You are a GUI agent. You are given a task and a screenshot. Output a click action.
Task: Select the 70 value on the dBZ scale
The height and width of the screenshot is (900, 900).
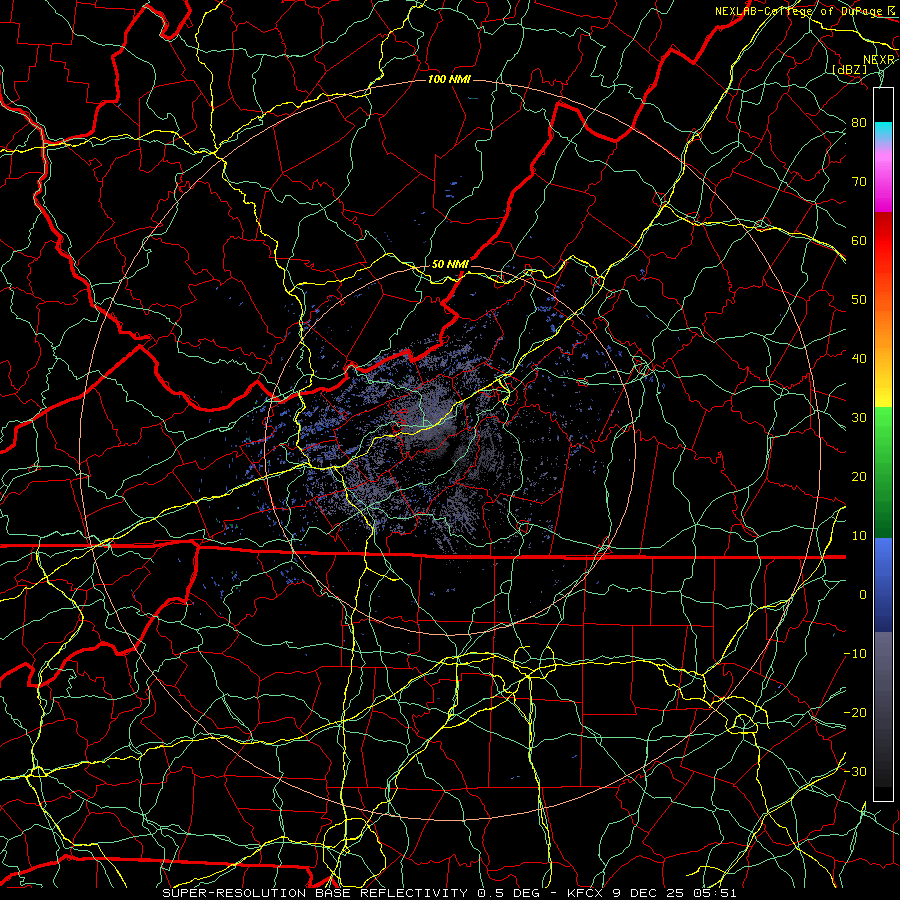pos(859,182)
